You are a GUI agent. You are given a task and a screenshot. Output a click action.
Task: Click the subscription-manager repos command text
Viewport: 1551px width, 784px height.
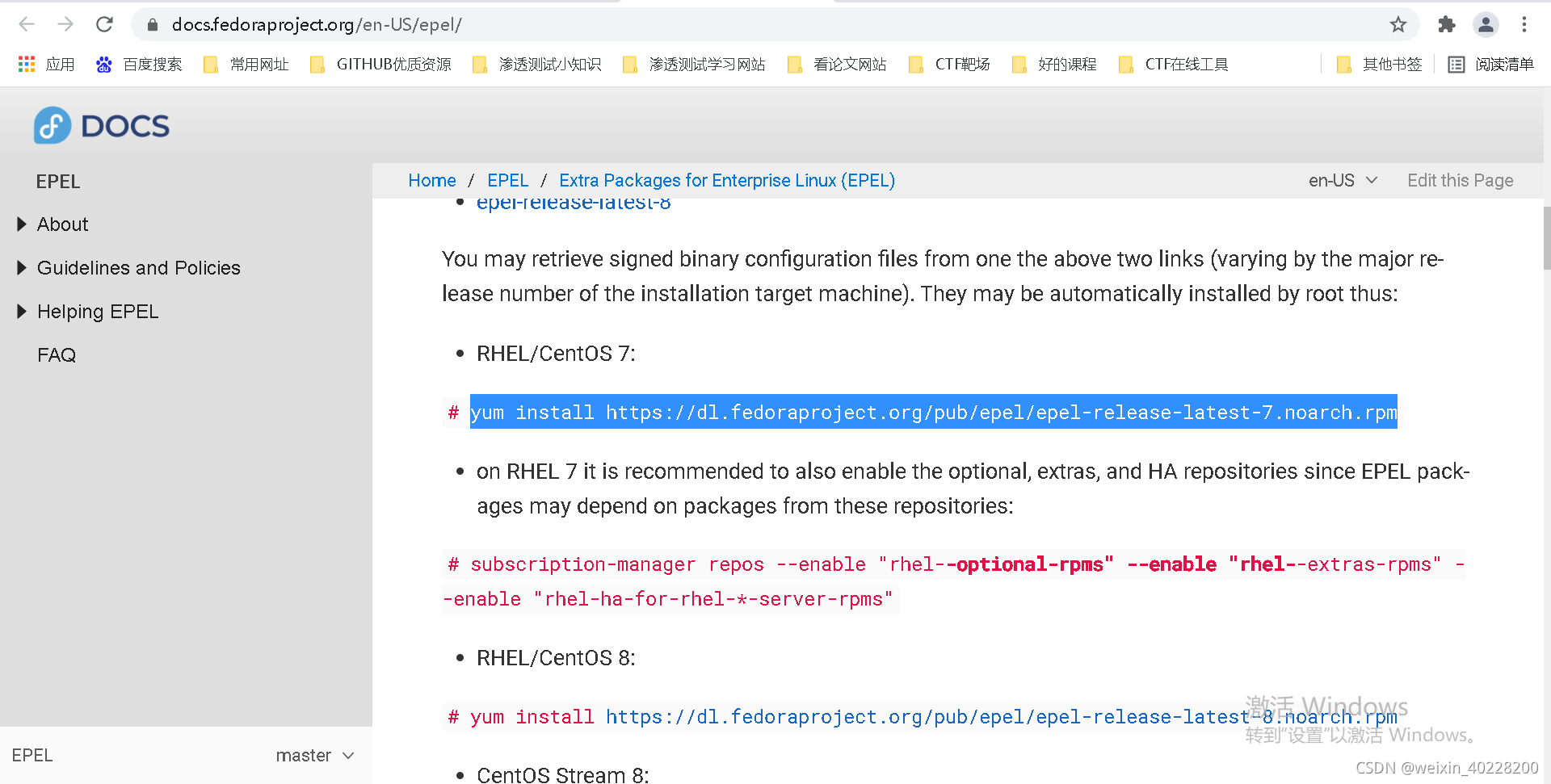pyautogui.click(x=954, y=581)
